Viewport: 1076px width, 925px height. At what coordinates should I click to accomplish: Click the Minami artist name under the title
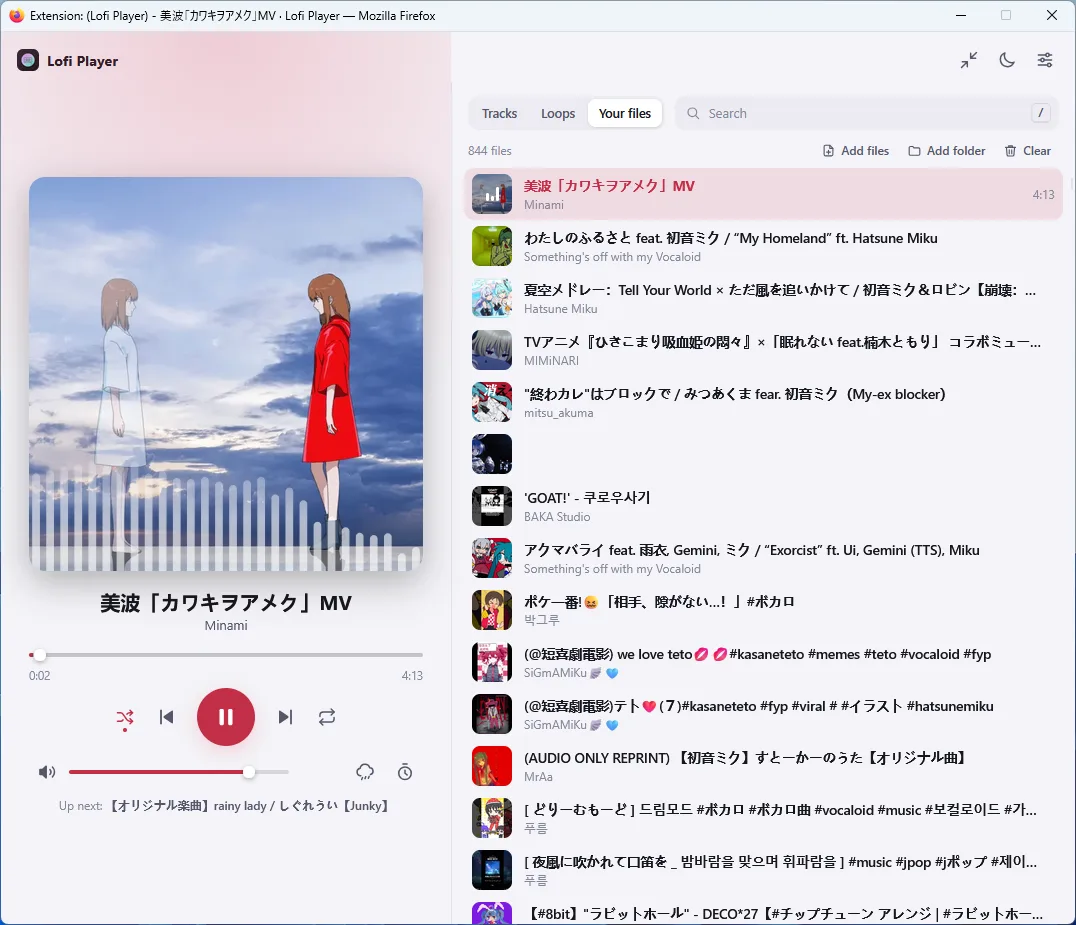(x=226, y=626)
